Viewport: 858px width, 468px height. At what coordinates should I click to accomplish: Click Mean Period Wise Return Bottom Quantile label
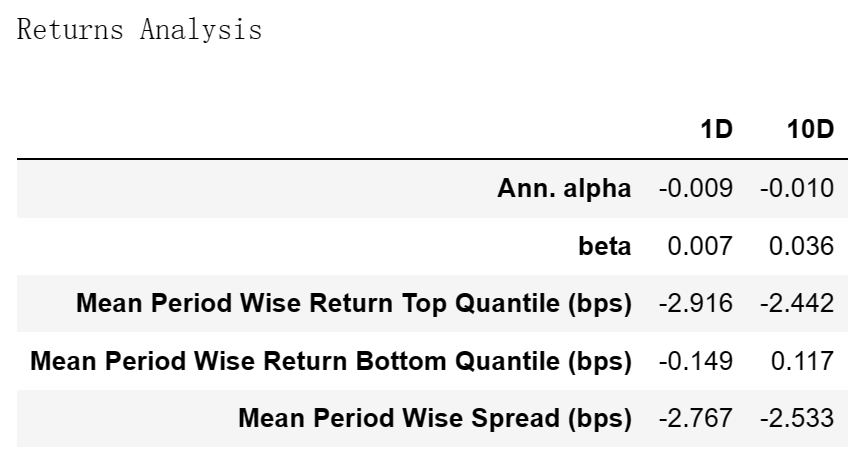coord(331,361)
